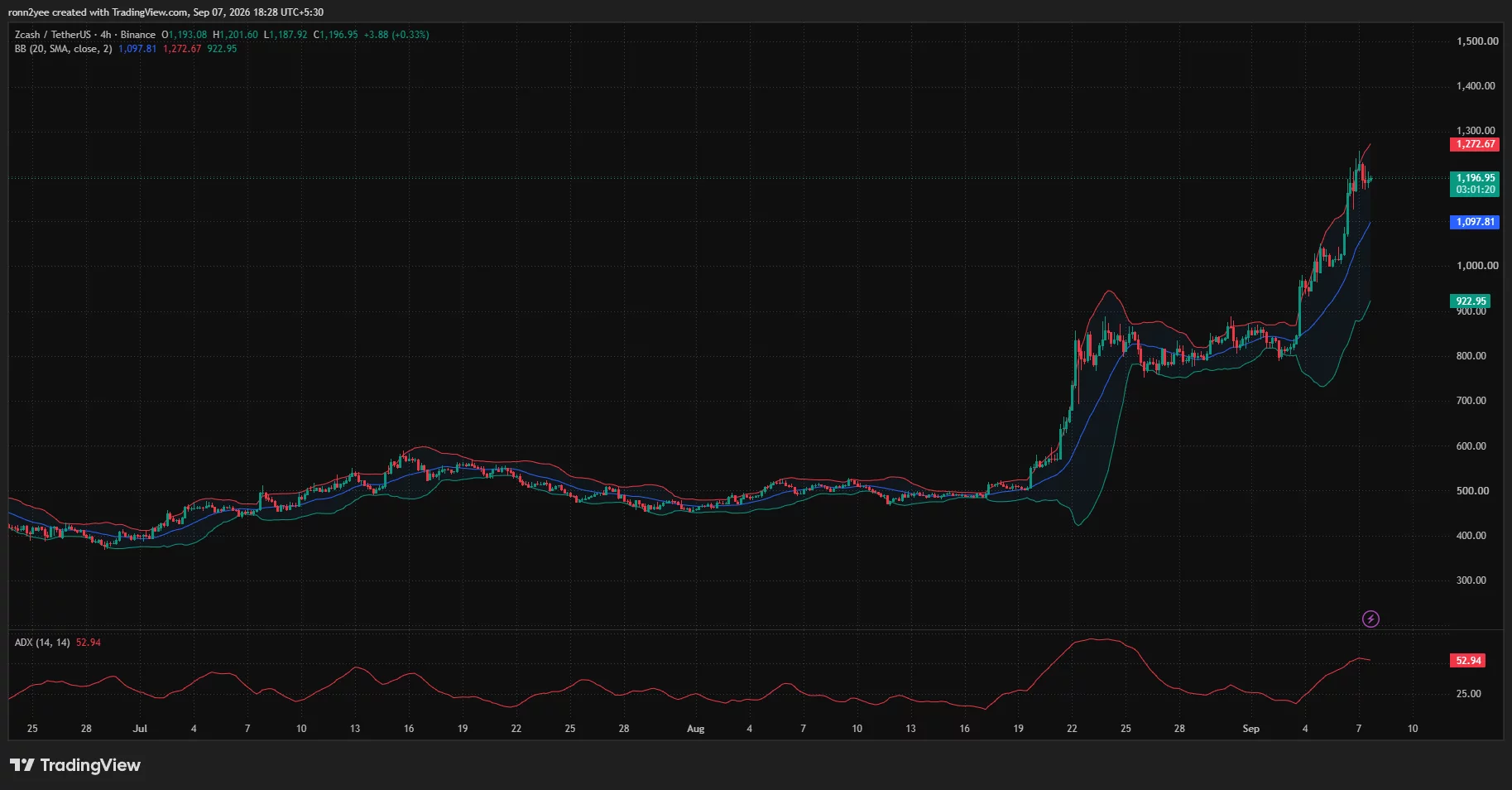Click the 800.00 price axis level
The height and width of the screenshot is (790, 1512).
(x=1471, y=356)
